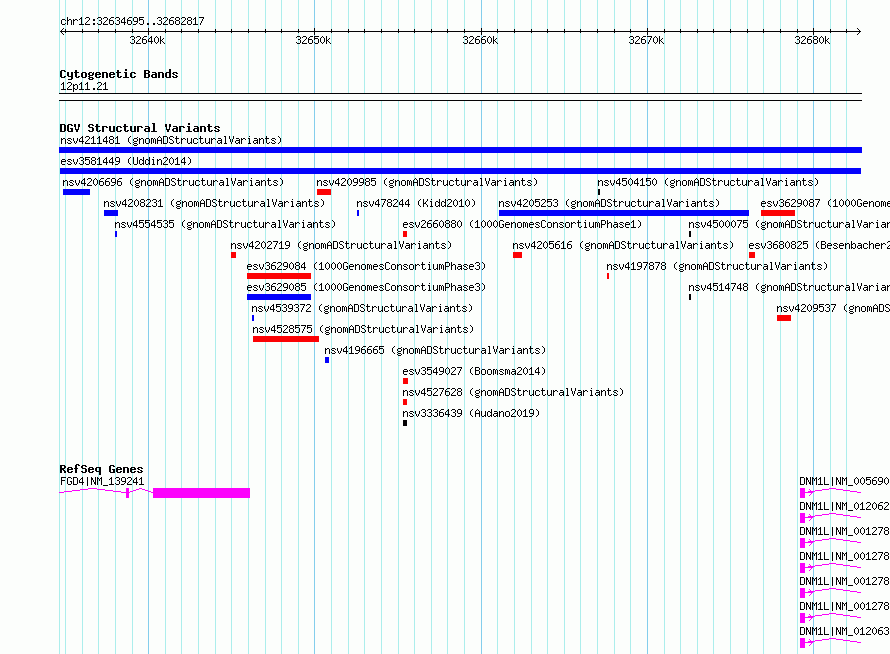
Task: Click the 32670k ruler position
Action: 646,40
